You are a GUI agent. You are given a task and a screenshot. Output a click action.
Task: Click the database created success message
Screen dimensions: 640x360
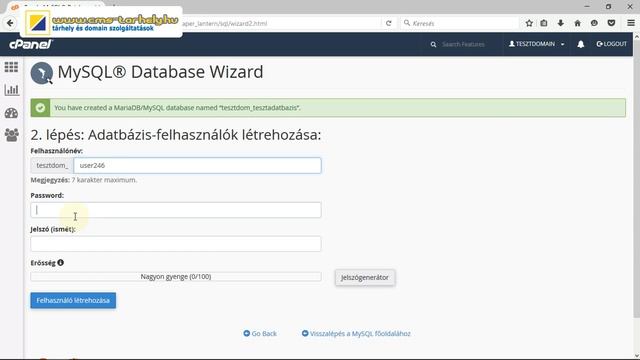328,108
